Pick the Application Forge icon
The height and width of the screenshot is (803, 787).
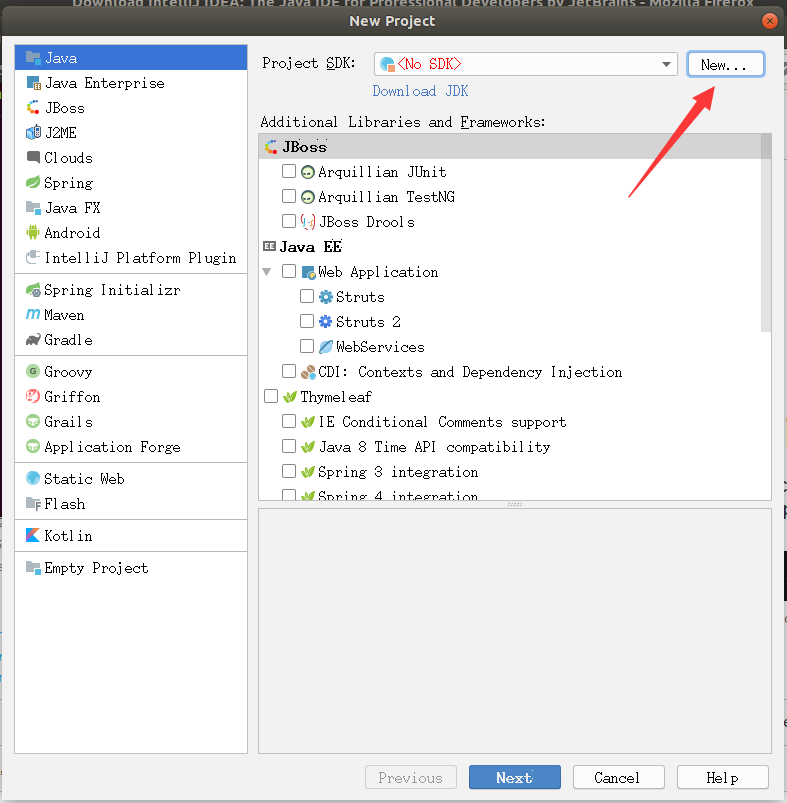33,447
